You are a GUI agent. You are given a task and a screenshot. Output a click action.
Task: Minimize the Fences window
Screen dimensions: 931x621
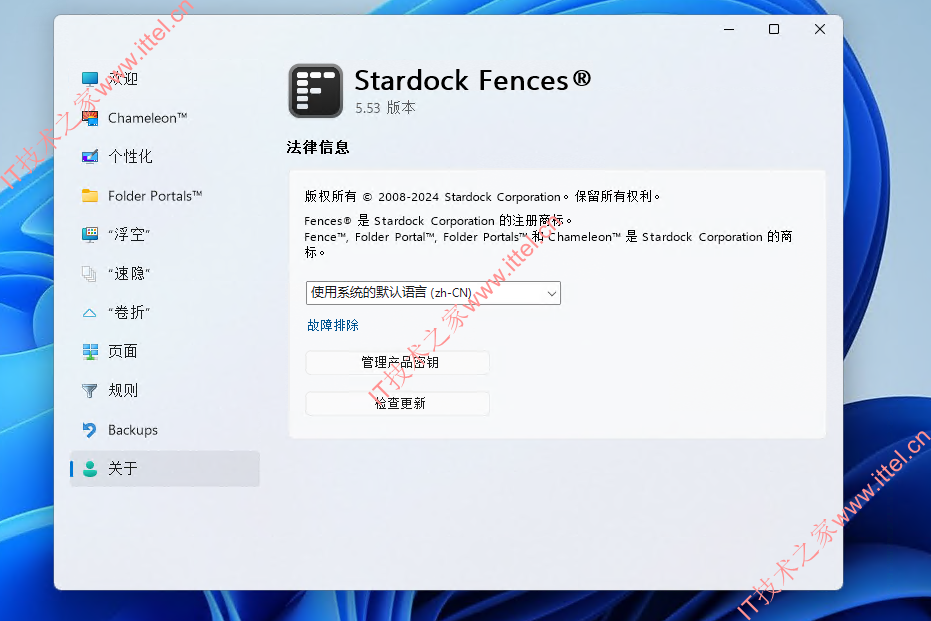click(729, 29)
